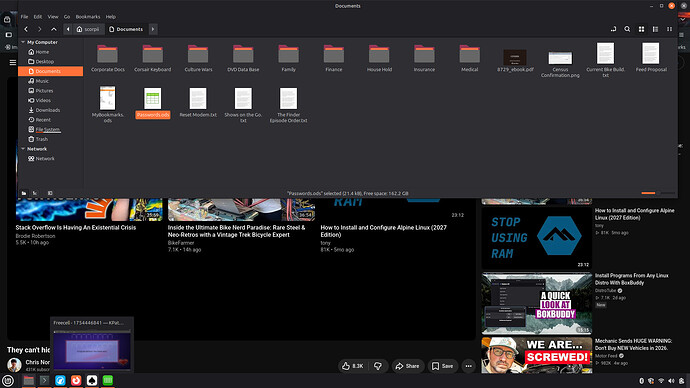
Task: Click the Share button under the video
Action: [x=407, y=366]
